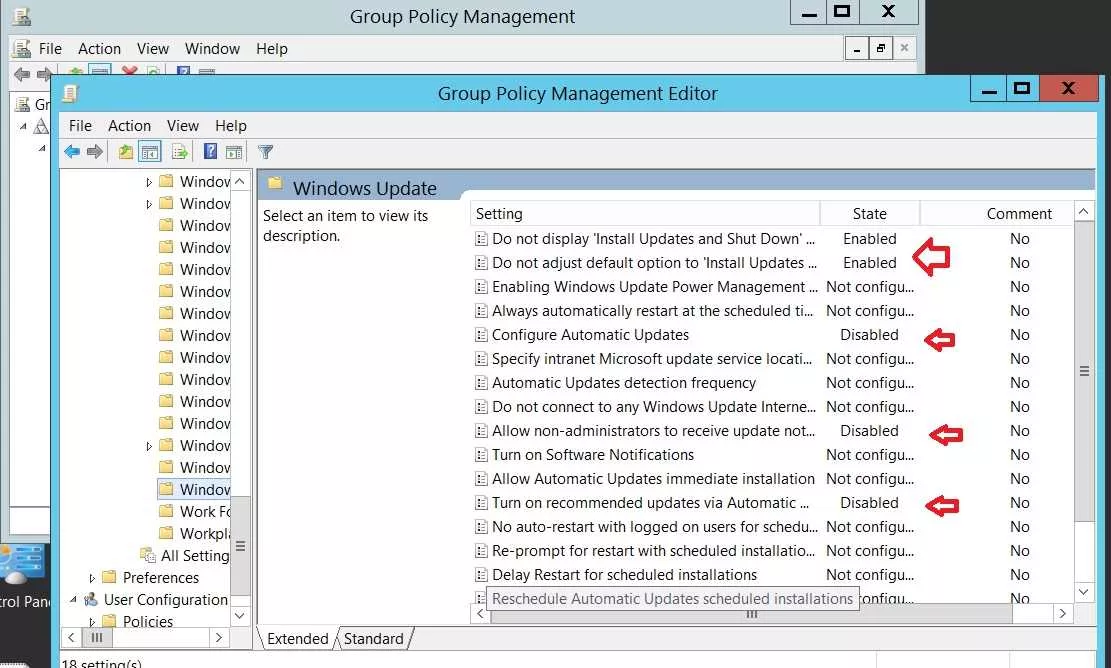The image size is (1111, 668).
Task: Click the settings list scroll down arrow
Action: coord(1084,591)
